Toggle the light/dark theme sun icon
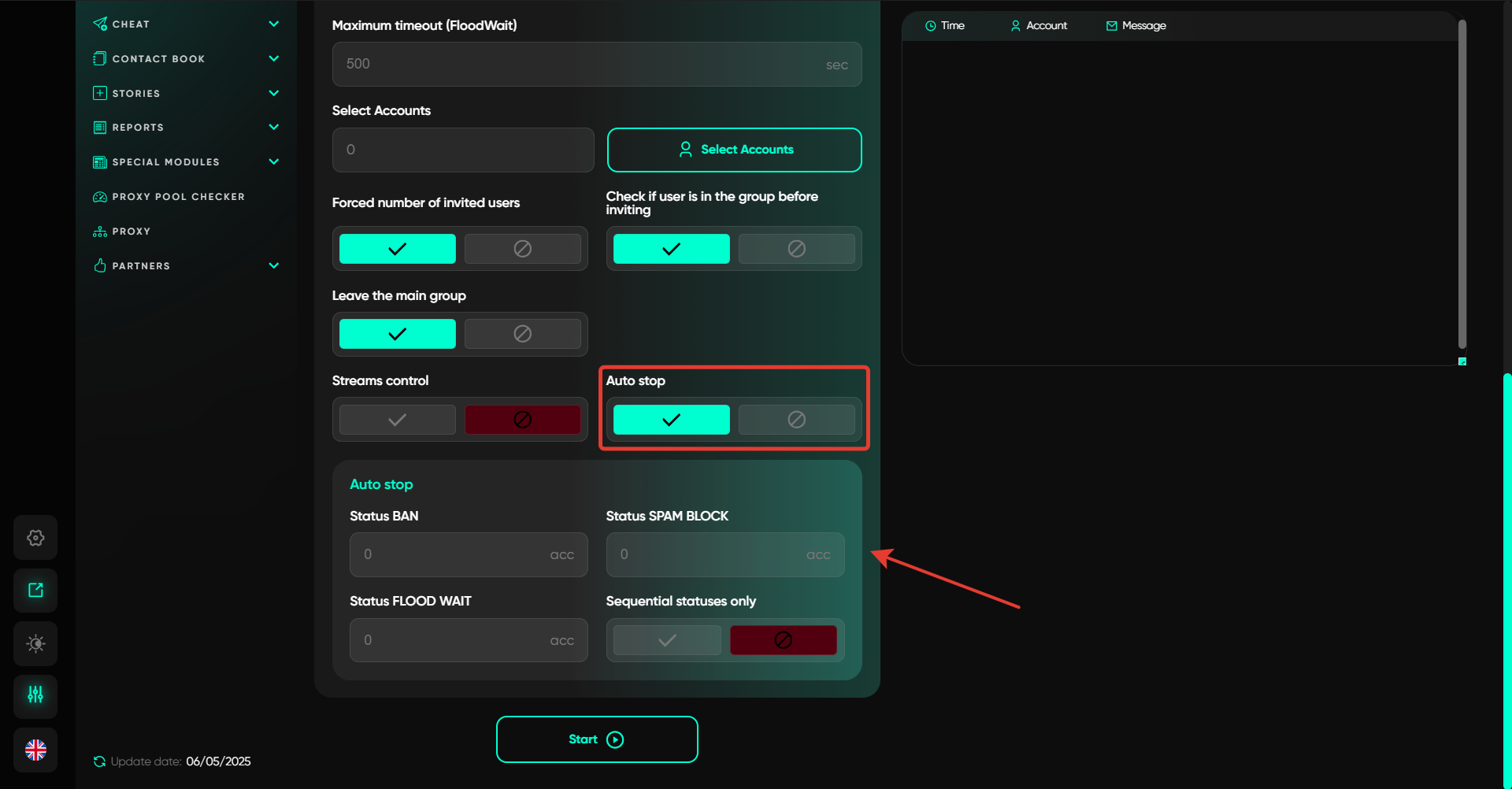The width and height of the screenshot is (1512, 789). point(35,643)
